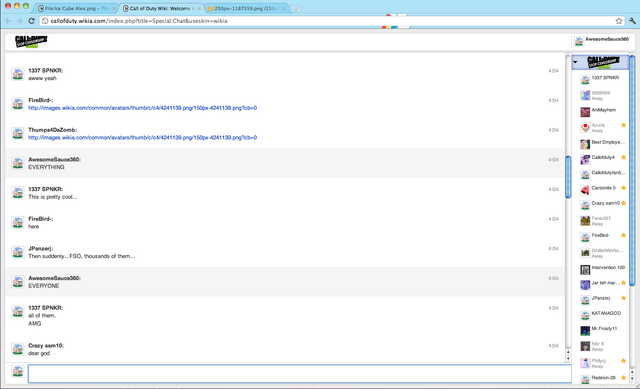Open a new browser tab
The height and width of the screenshot is (389, 640).
296,8
